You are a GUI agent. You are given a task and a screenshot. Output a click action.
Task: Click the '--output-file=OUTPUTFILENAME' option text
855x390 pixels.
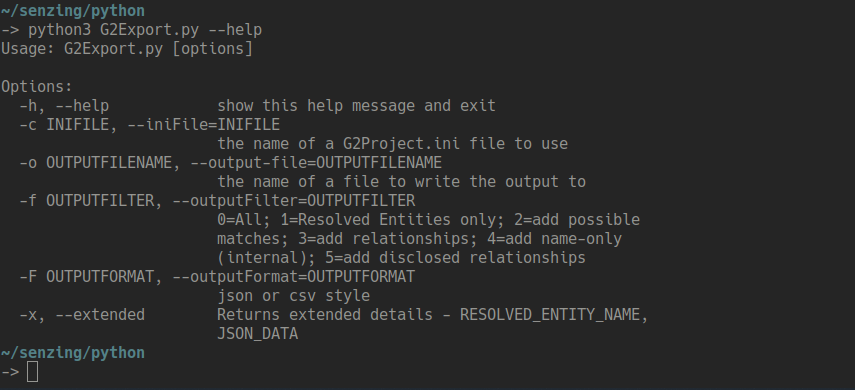pos(316,163)
